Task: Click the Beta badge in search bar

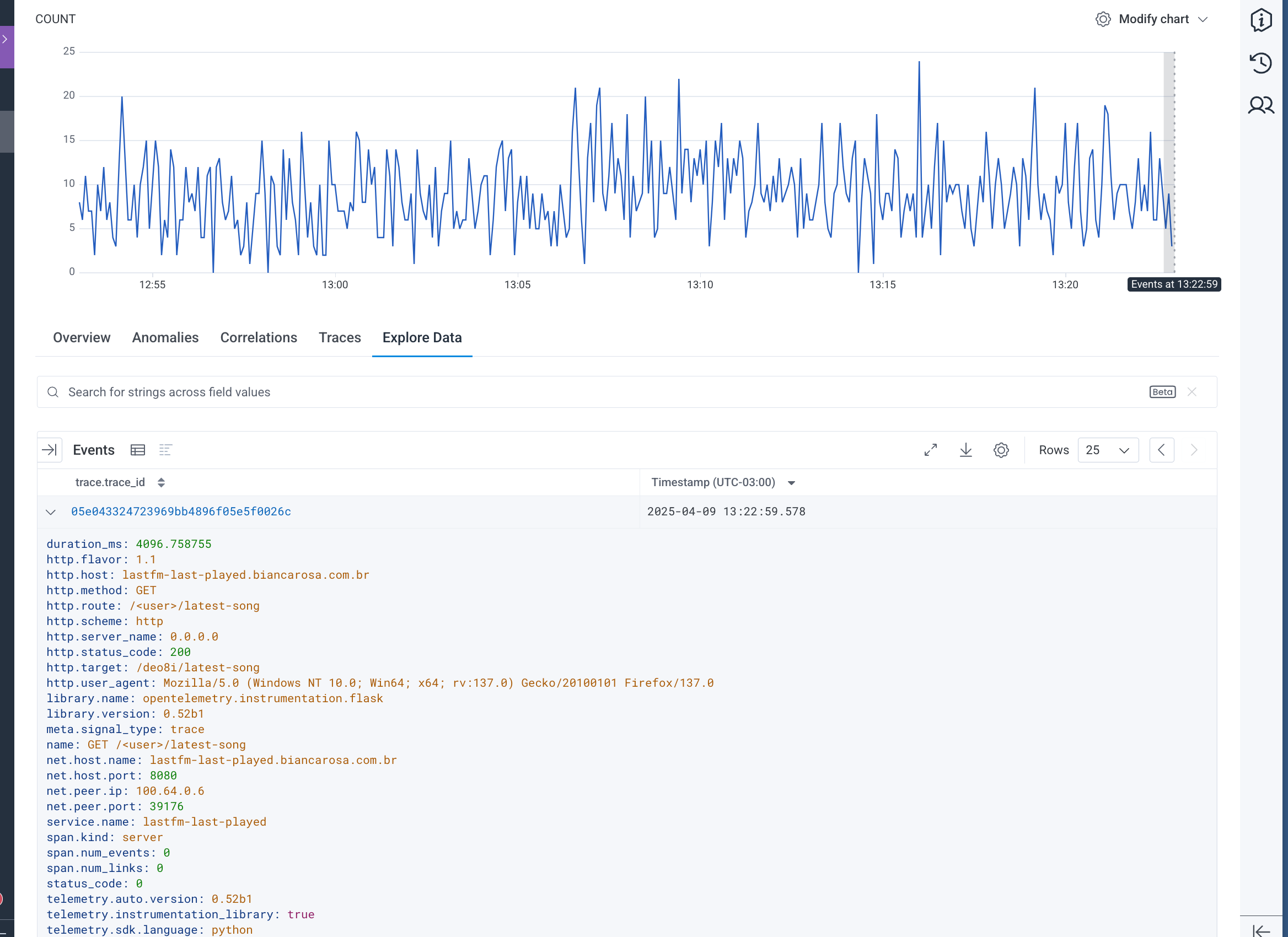Action: coord(1162,392)
